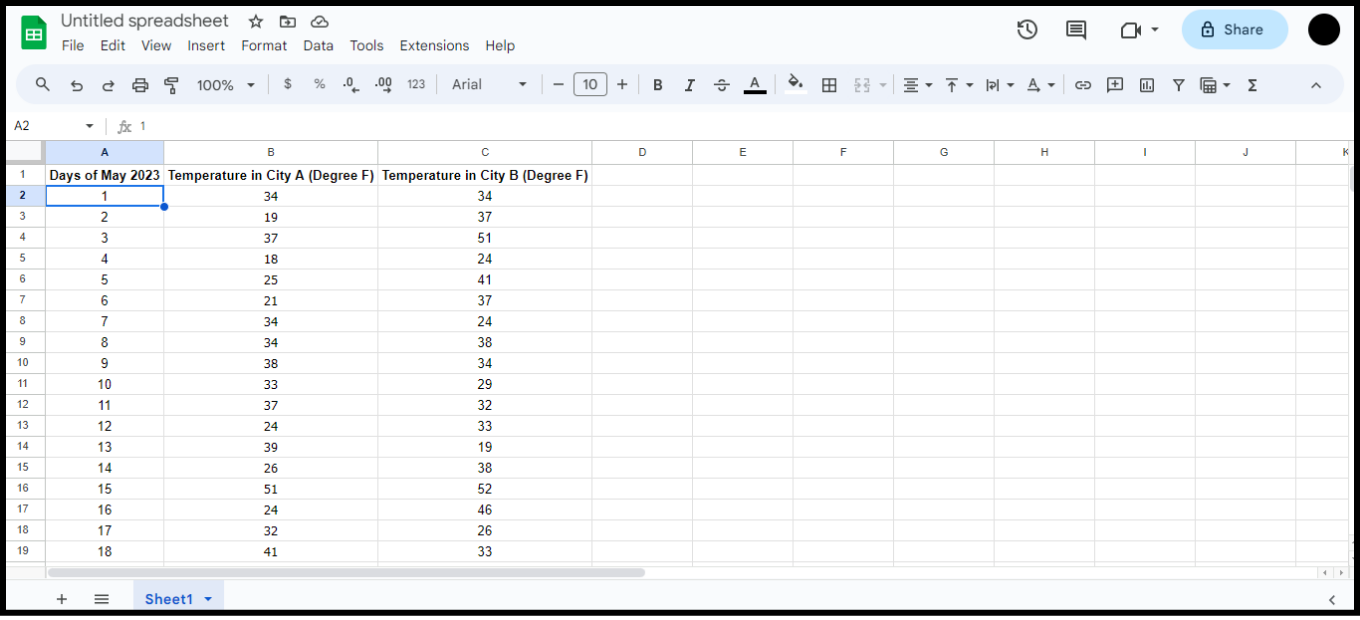Increase decimal places
This screenshot has width=1360, height=620.
[x=383, y=85]
